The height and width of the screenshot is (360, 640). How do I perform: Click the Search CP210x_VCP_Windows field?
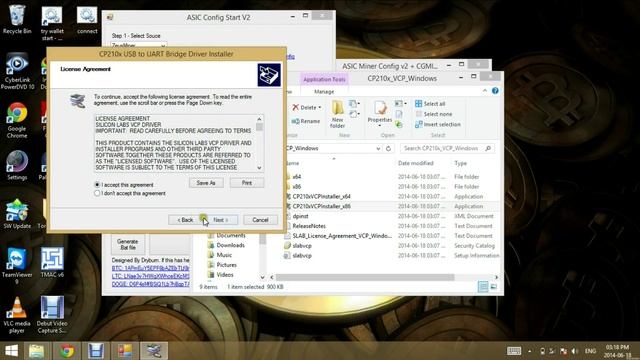click(x=447, y=149)
